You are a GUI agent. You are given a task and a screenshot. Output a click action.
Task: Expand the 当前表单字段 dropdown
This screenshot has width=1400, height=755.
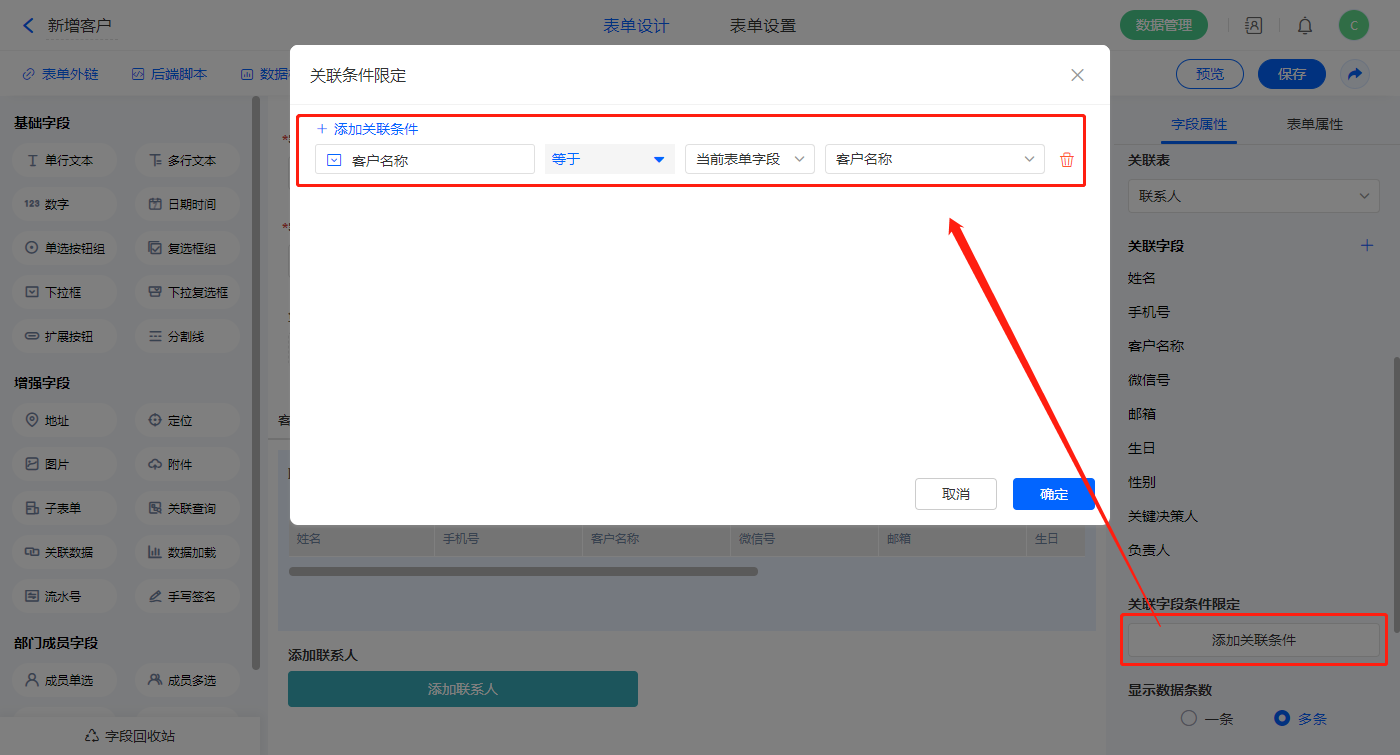click(749, 159)
